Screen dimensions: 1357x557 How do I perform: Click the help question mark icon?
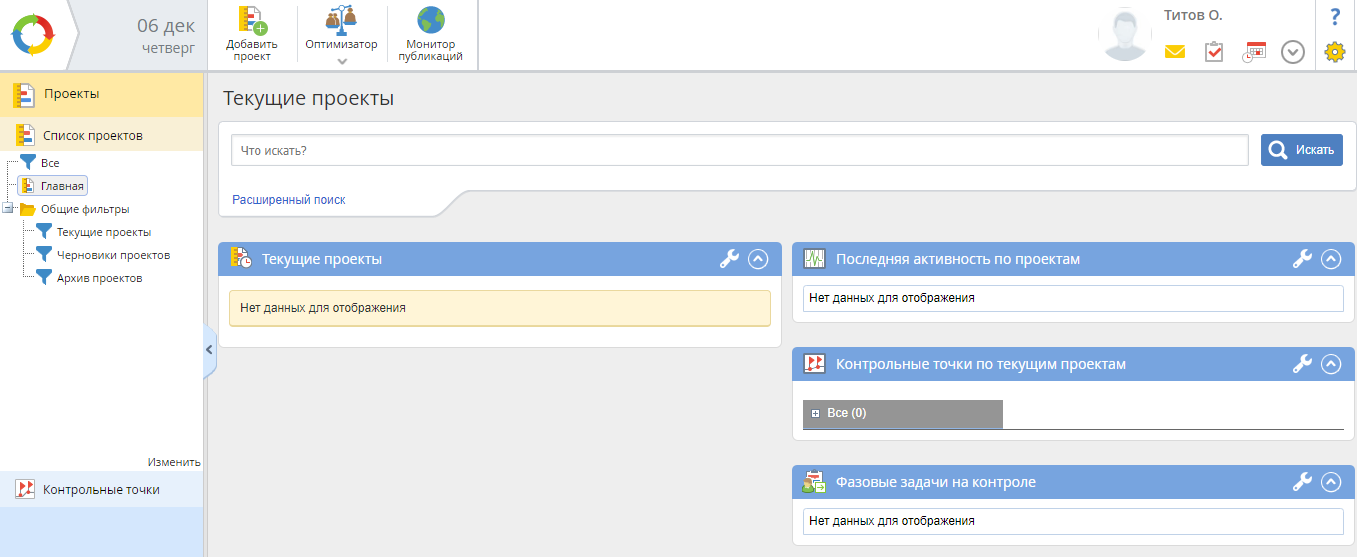click(1334, 17)
